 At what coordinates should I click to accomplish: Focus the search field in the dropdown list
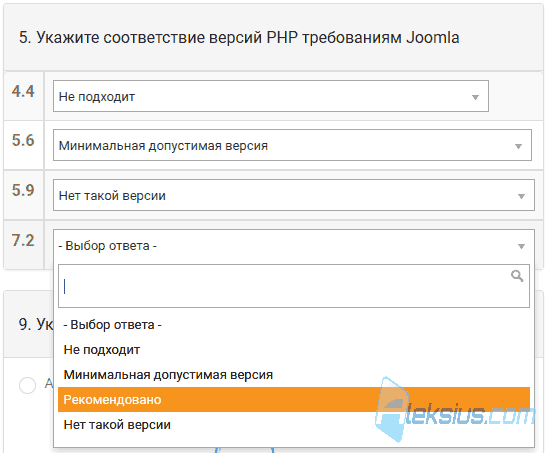294,286
